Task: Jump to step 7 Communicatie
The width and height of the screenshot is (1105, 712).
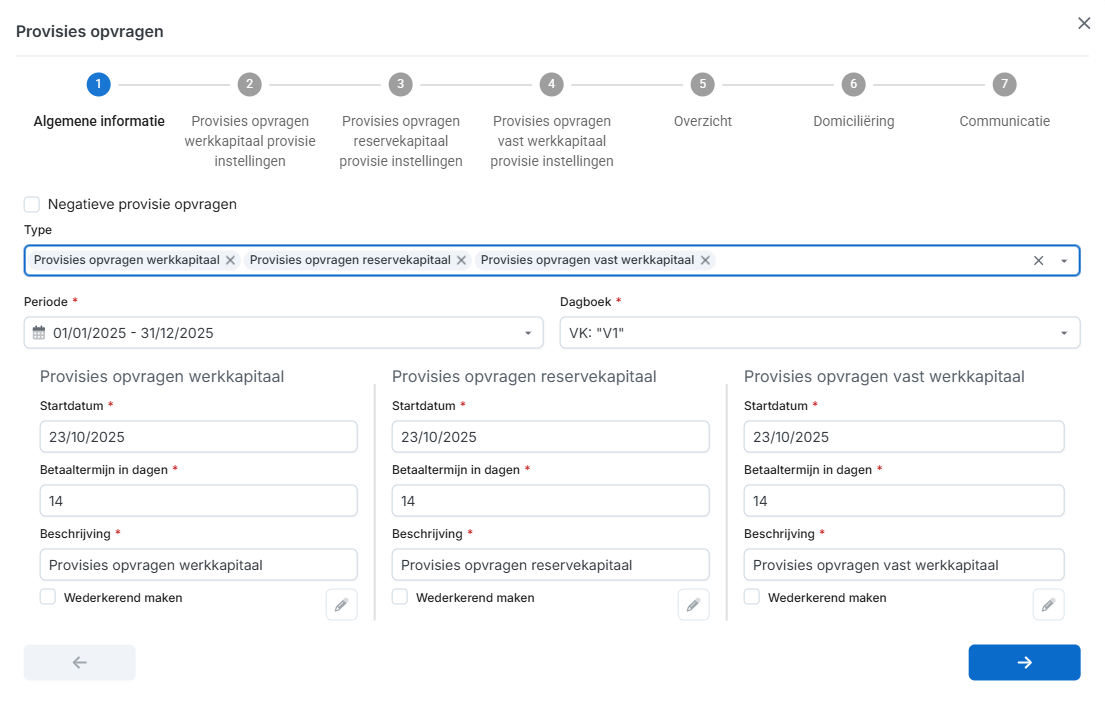Action: pos(1004,84)
